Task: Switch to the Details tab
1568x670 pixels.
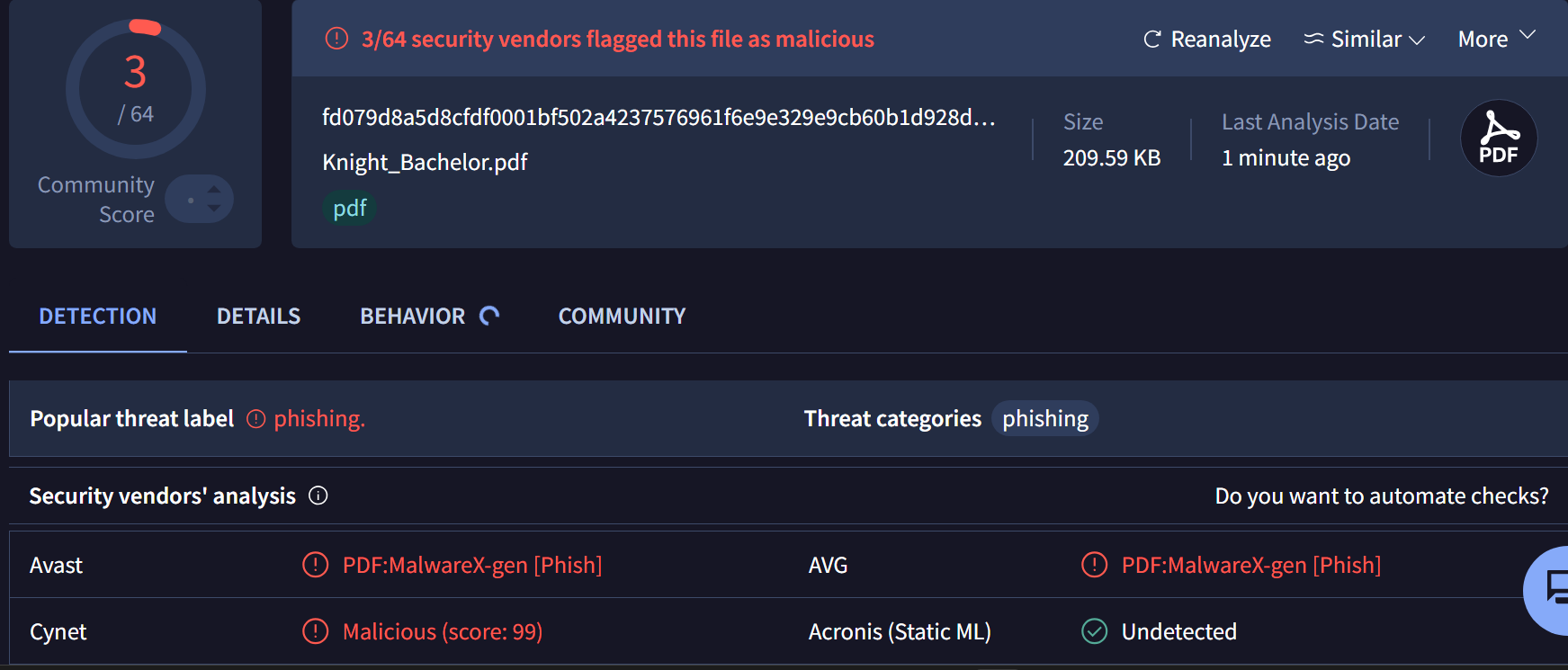Action: click(x=258, y=317)
